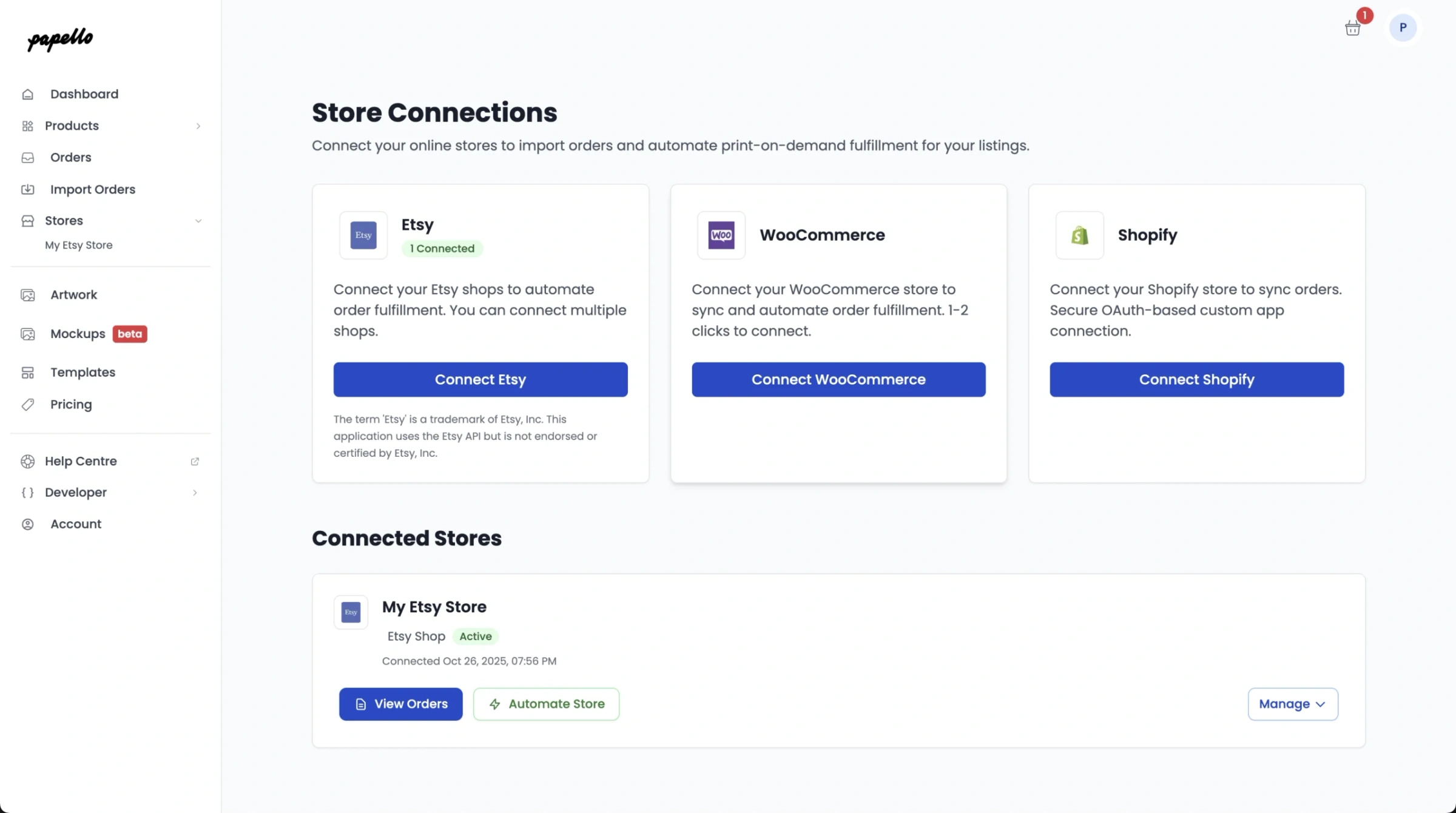Image resolution: width=1456 pixels, height=813 pixels.
Task: Open the Account page from the sidebar
Action: tap(76, 524)
